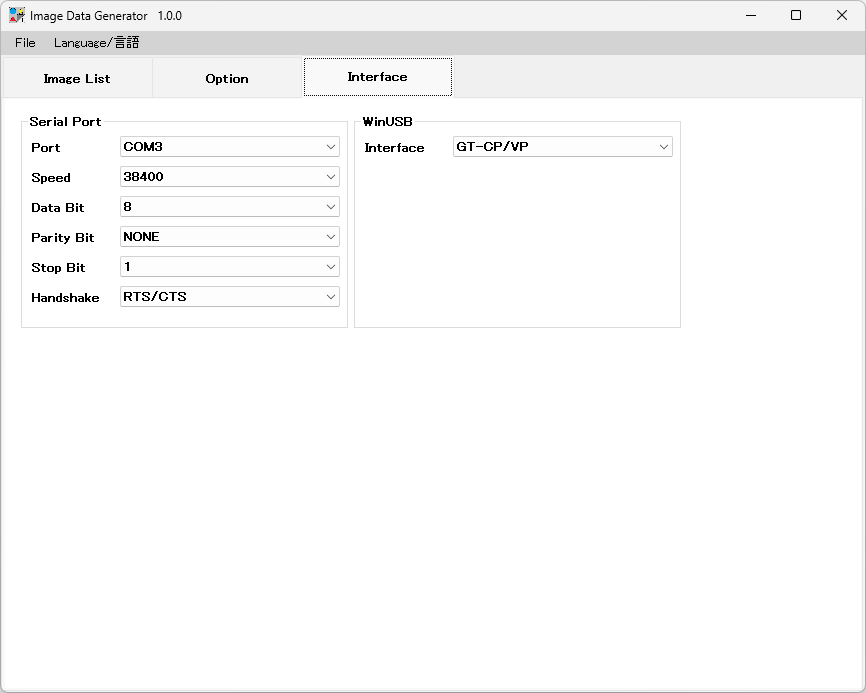Open the Language/言語 menu

pyautogui.click(x=96, y=43)
